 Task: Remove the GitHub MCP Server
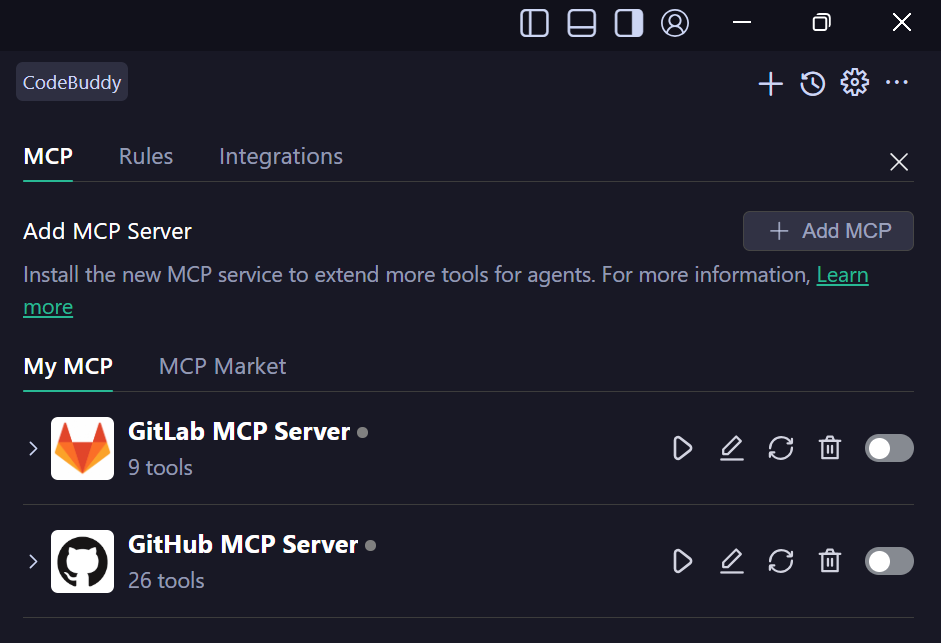coord(830,561)
